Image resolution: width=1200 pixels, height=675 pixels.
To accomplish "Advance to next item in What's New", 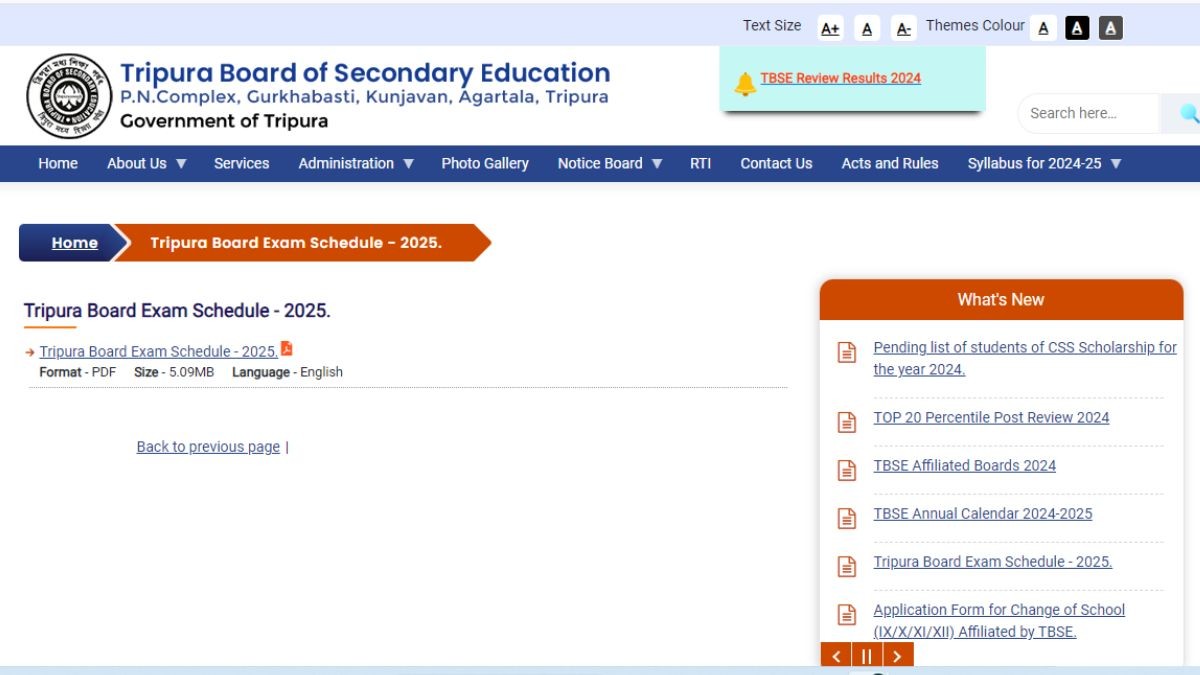I will click(898, 656).
